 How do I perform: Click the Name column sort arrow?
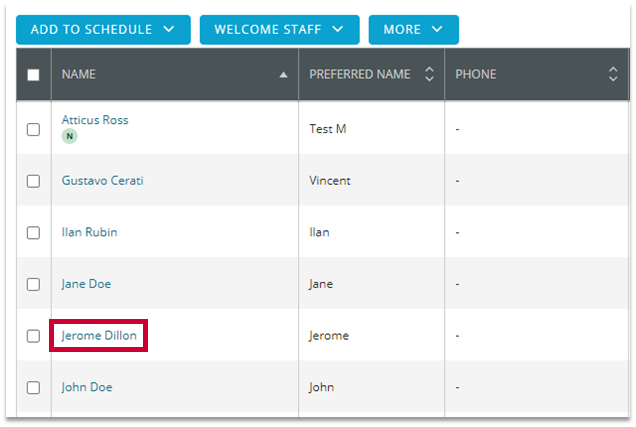(x=283, y=75)
